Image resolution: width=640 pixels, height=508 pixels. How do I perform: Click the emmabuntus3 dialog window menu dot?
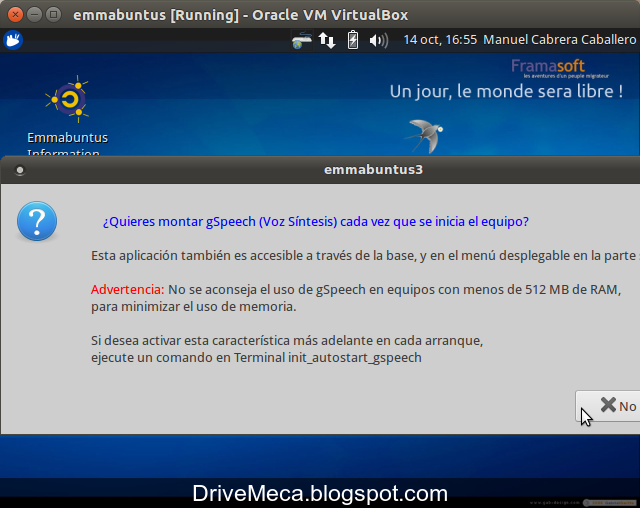(x=20, y=170)
